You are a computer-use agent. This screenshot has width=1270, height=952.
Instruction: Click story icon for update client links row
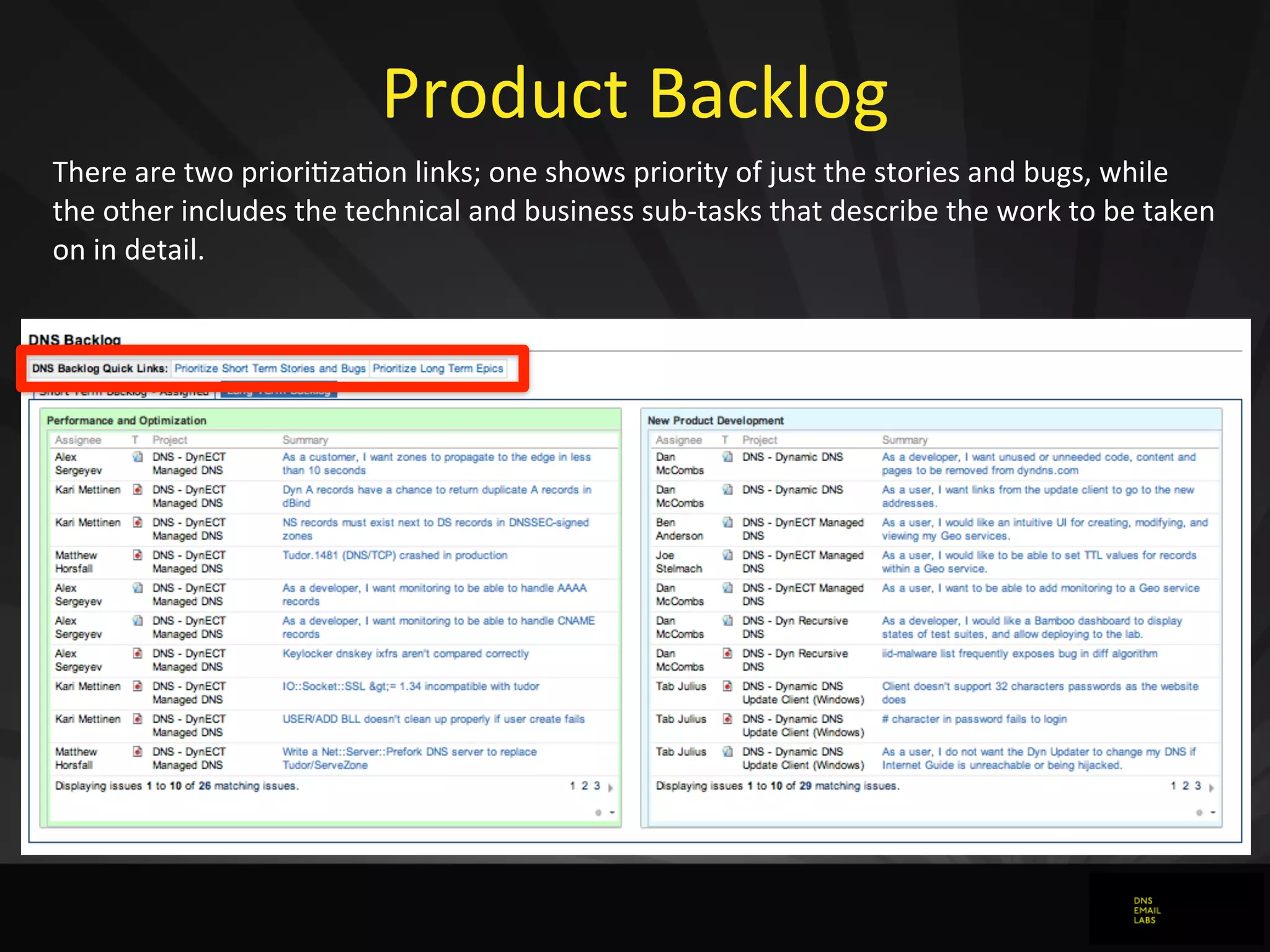tap(727, 490)
